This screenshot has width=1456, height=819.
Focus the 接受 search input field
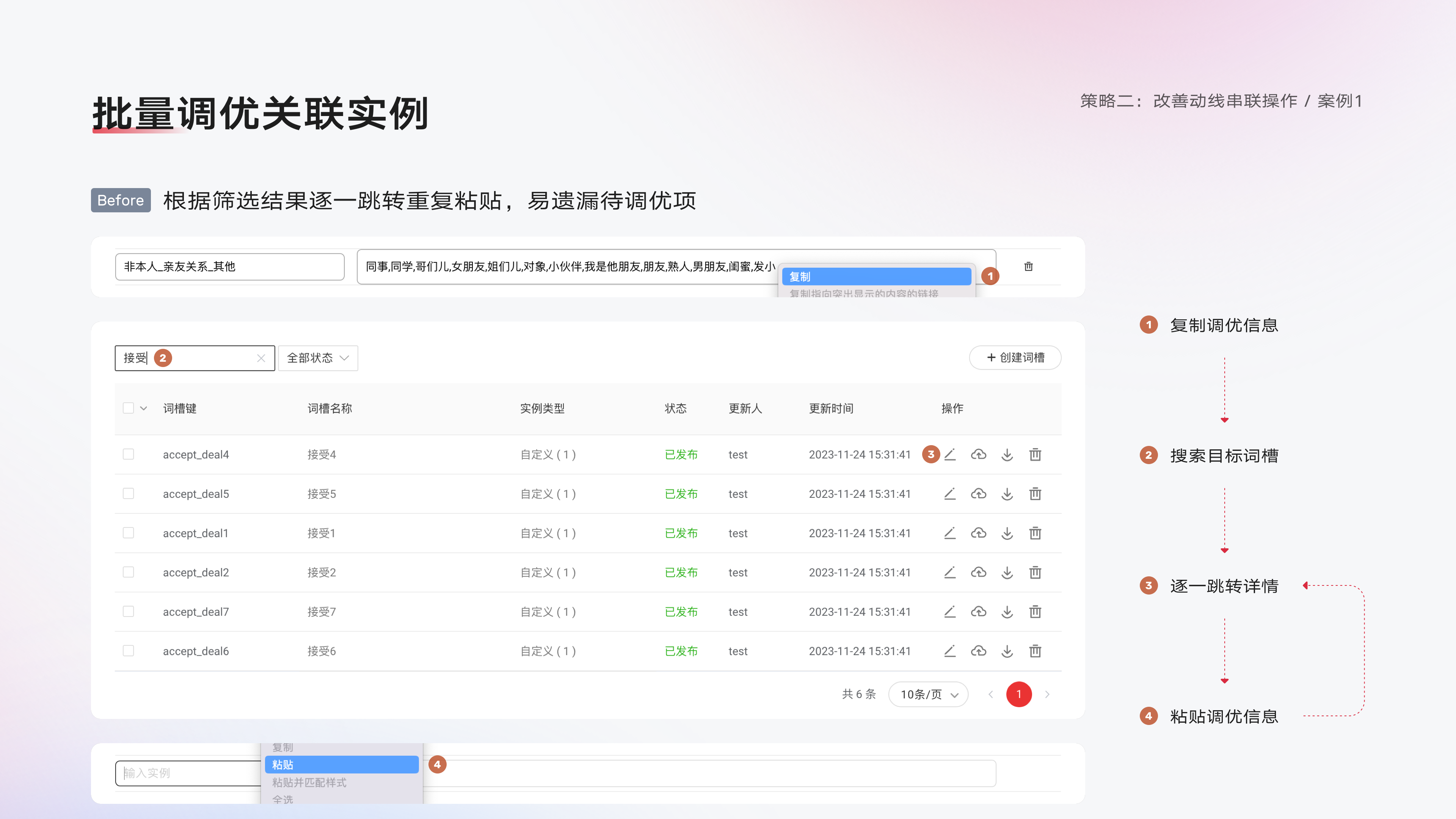click(x=195, y=358)
